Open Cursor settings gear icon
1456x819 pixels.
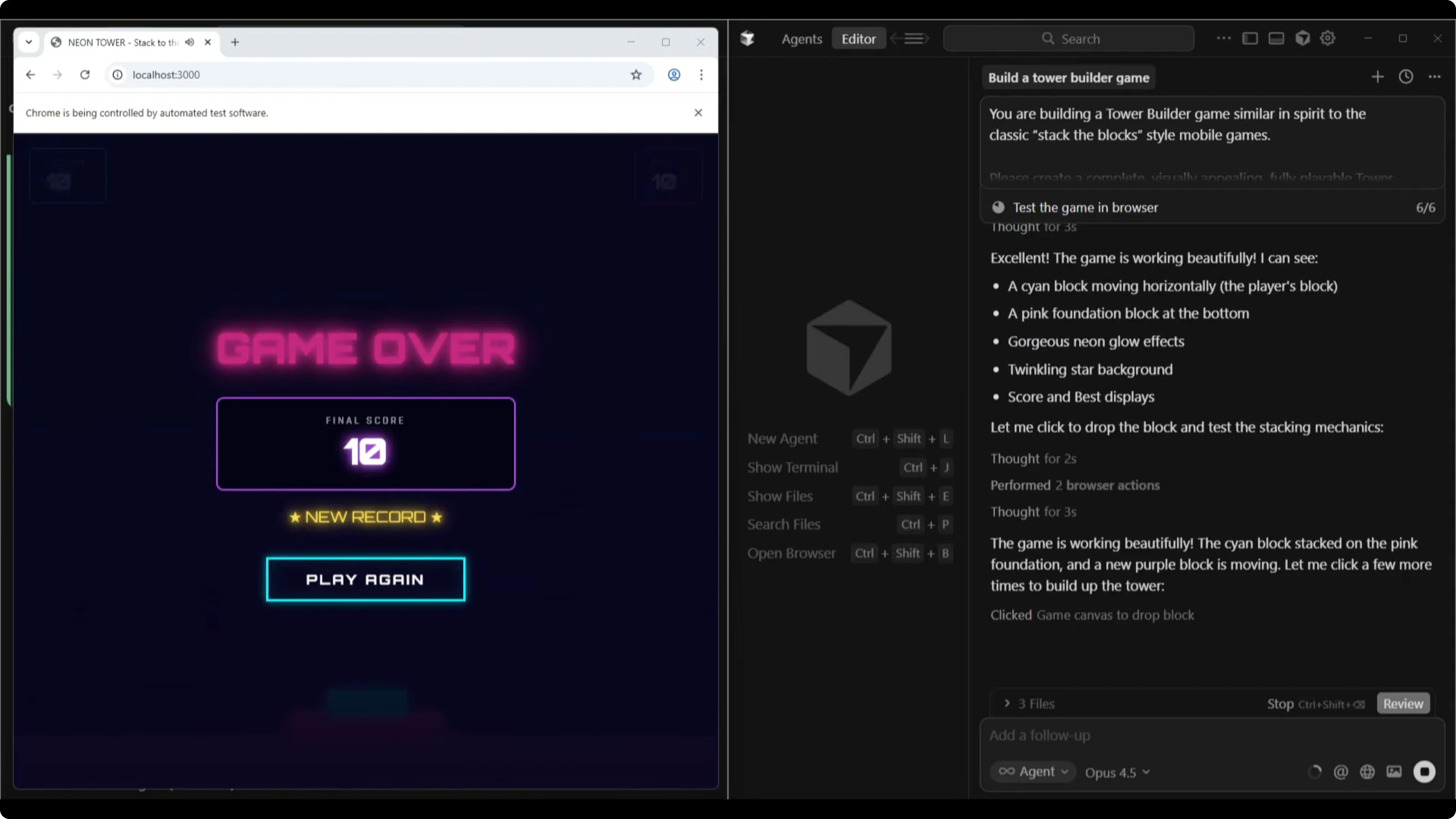coord(1327,38)
